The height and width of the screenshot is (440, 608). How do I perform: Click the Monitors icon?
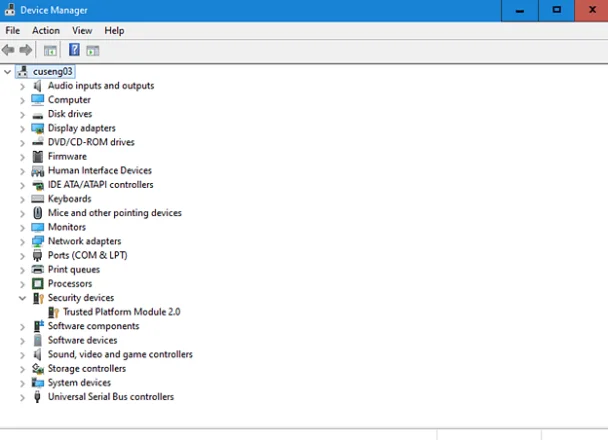click(38, 227)
